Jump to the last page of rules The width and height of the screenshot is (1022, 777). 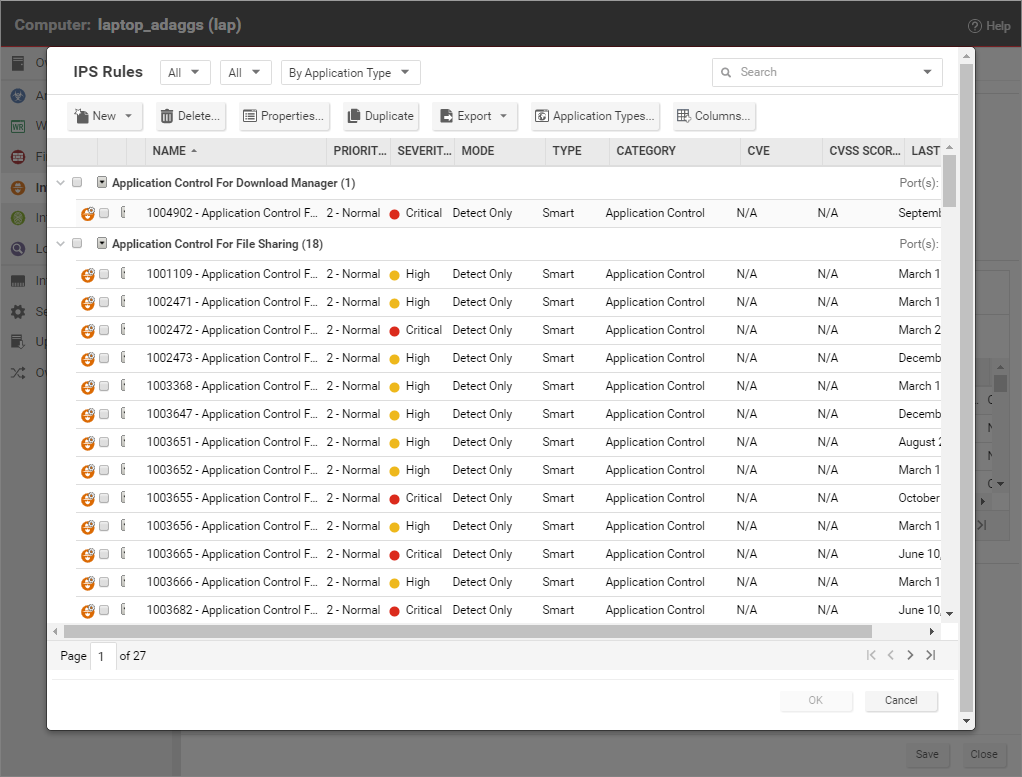coord(930,655)
